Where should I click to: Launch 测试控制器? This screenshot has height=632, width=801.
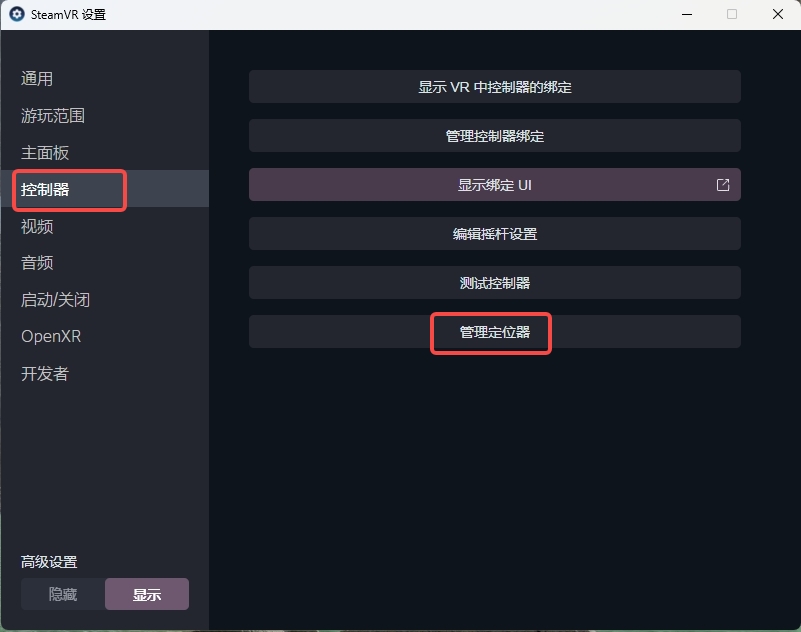tap(494, 283)
